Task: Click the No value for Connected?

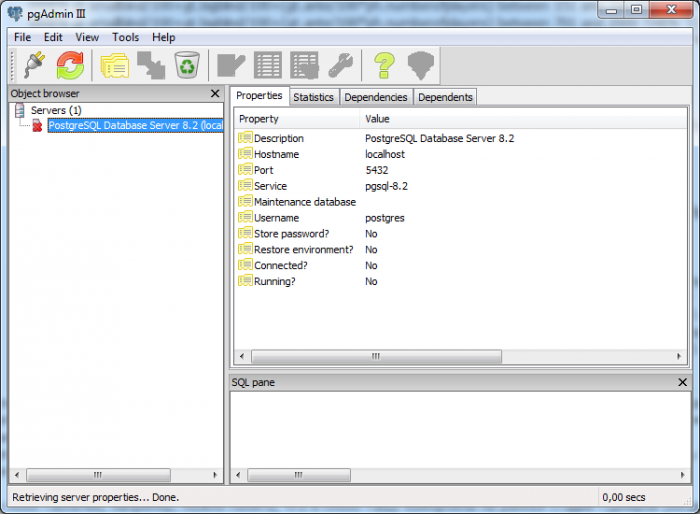Action: [371, 266]
